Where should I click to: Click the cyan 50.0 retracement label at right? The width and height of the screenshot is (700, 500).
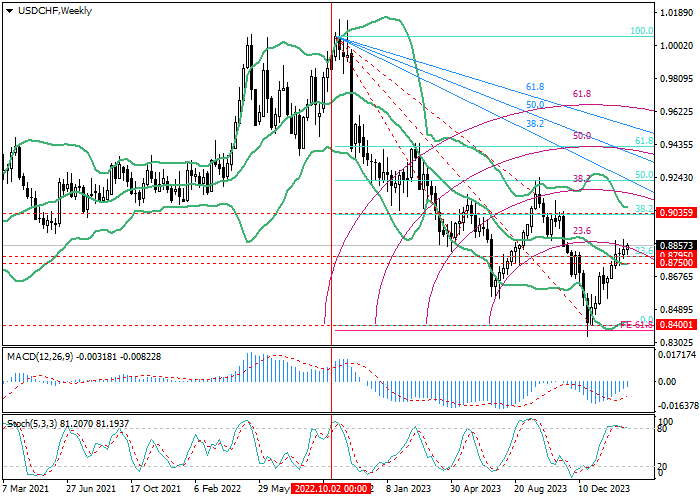tap(644, 175)
